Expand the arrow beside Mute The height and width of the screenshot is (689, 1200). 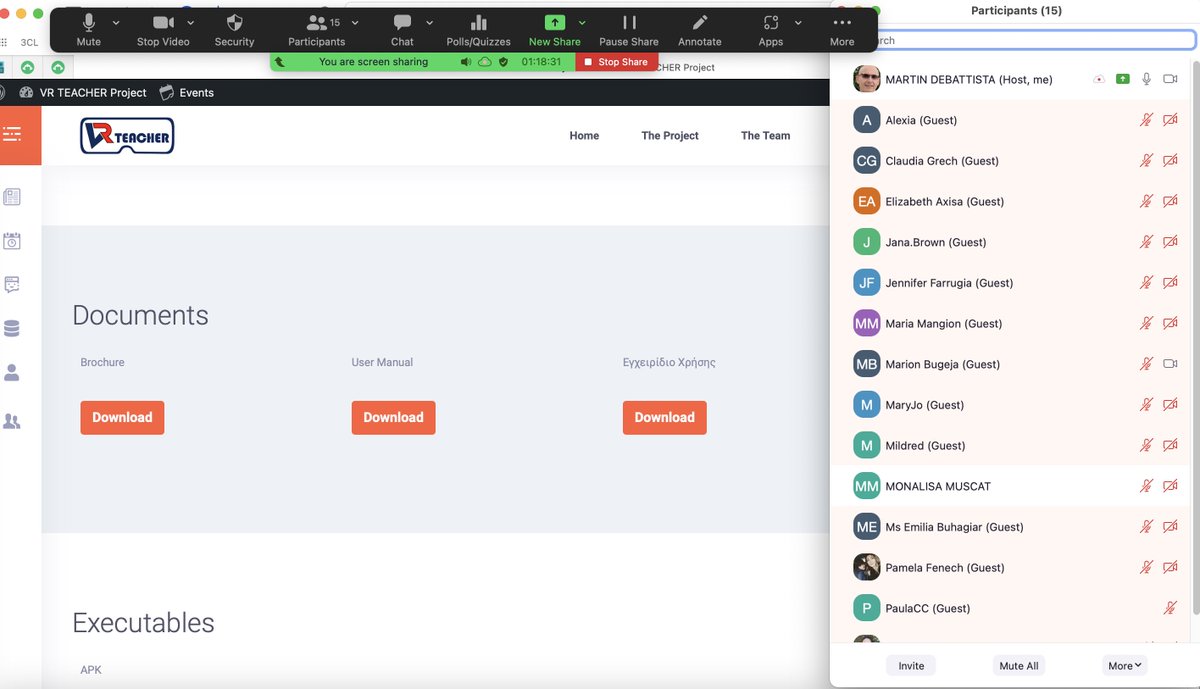pos(116,22)
